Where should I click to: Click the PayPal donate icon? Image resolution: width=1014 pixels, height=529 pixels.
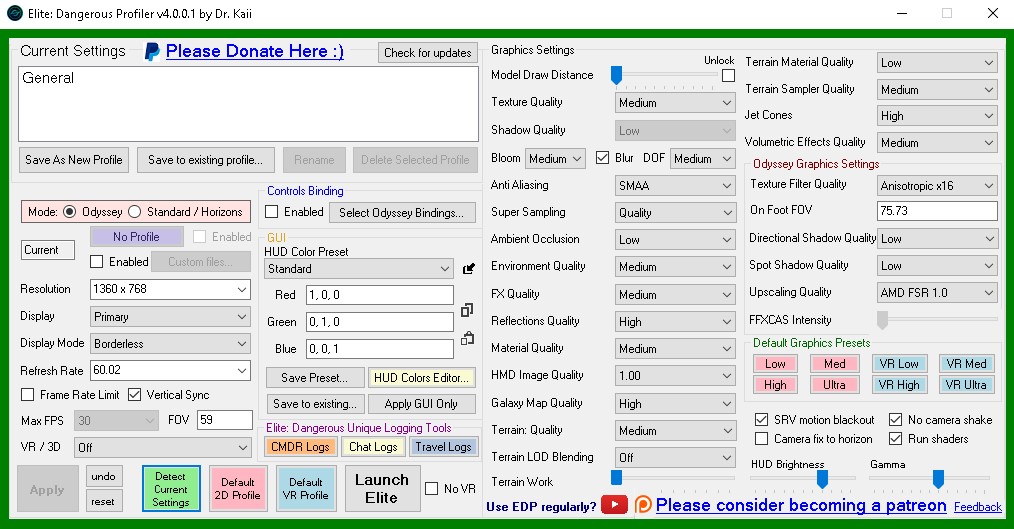click(x=152, y=52)
